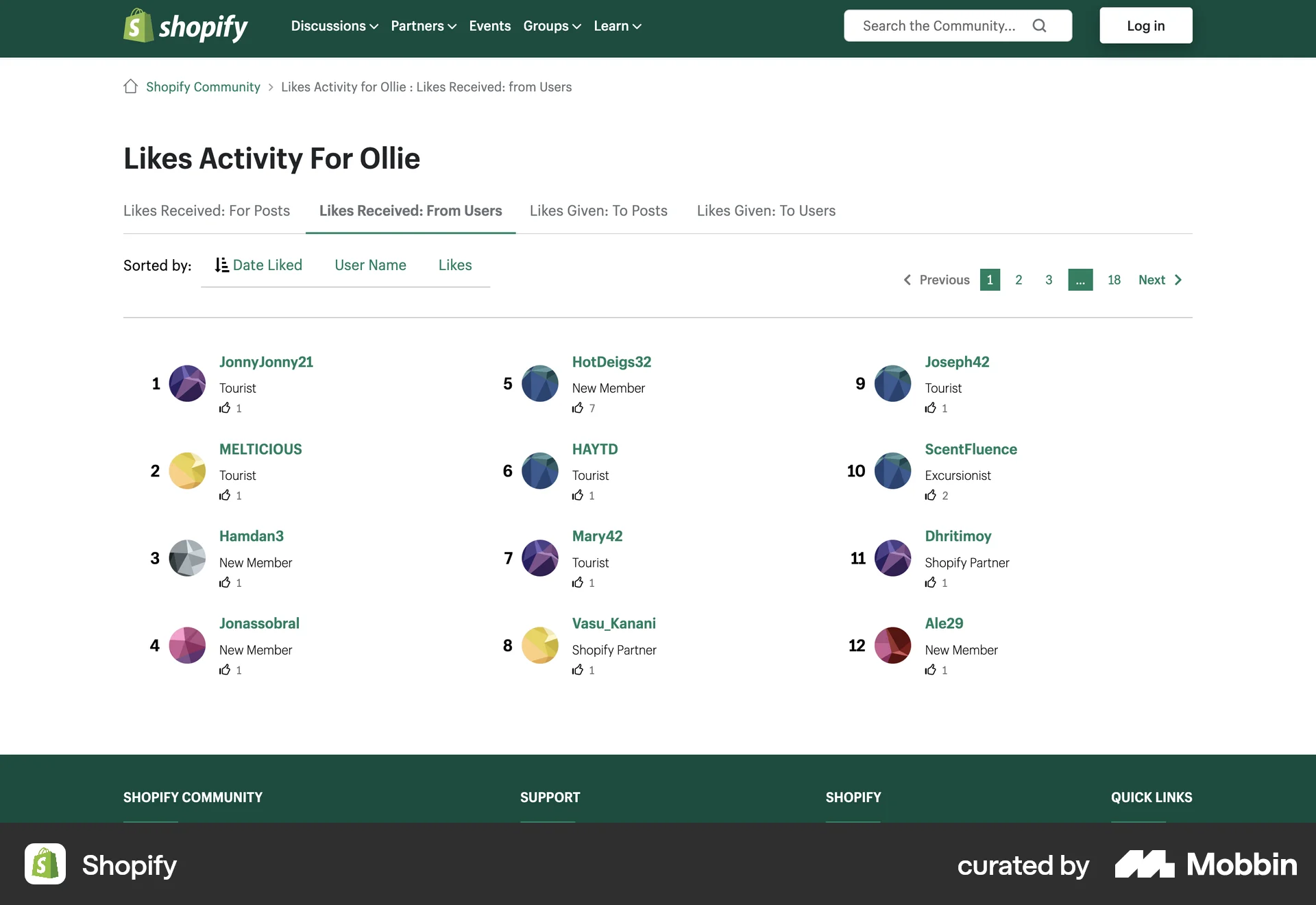Expand the Discussions dropdown menu
Viewport: 1316px width, 905px height.
(x=334, y=25)
